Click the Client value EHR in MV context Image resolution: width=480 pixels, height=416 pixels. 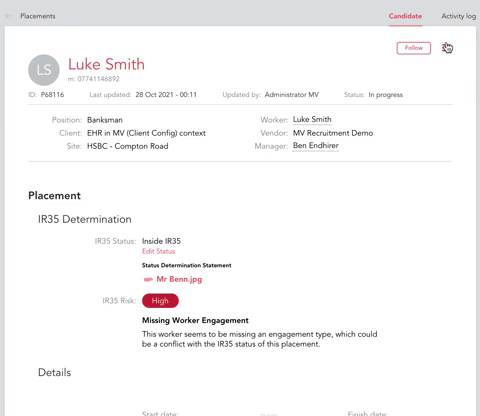146,133
